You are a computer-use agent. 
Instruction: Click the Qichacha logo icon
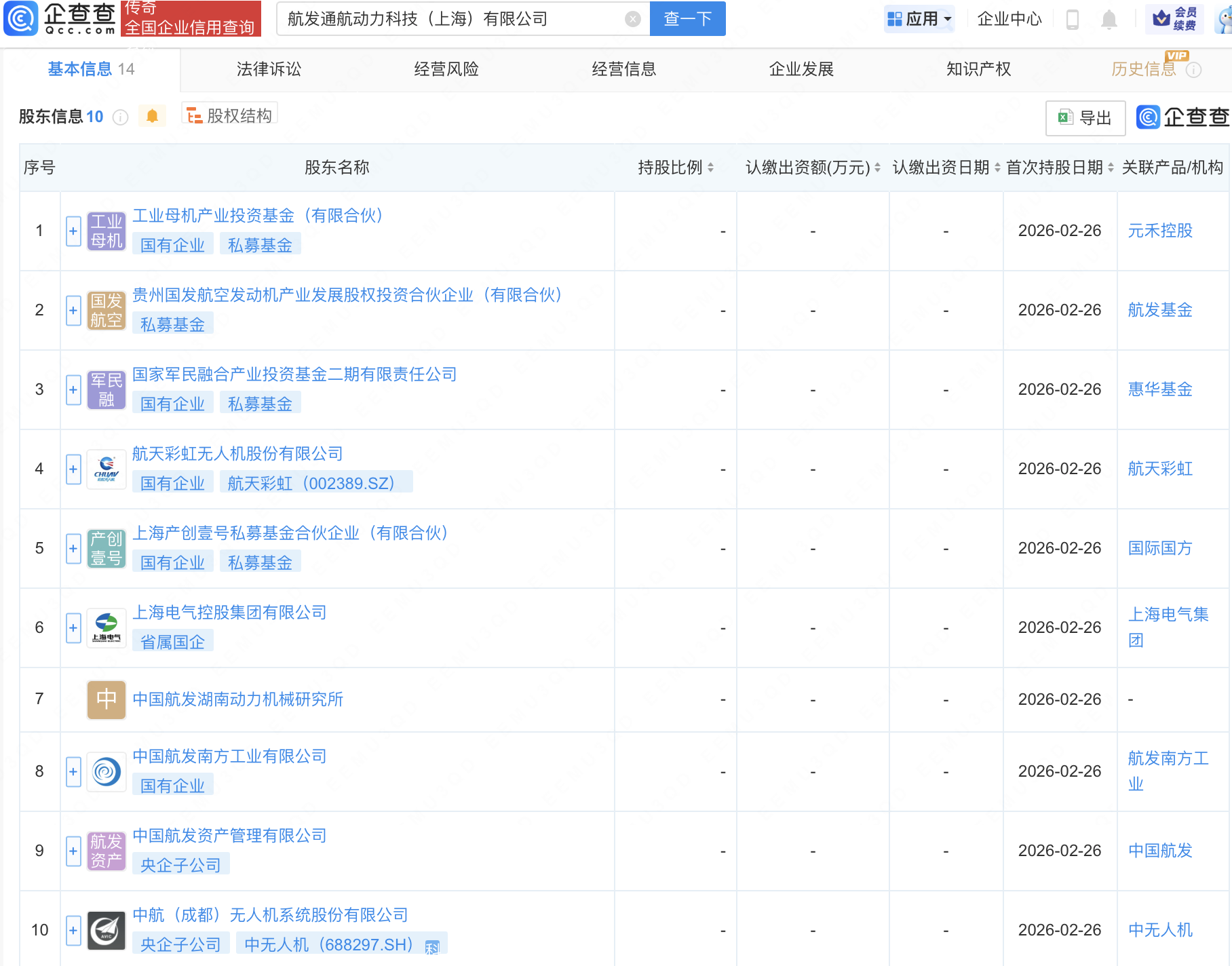[21, 18]
